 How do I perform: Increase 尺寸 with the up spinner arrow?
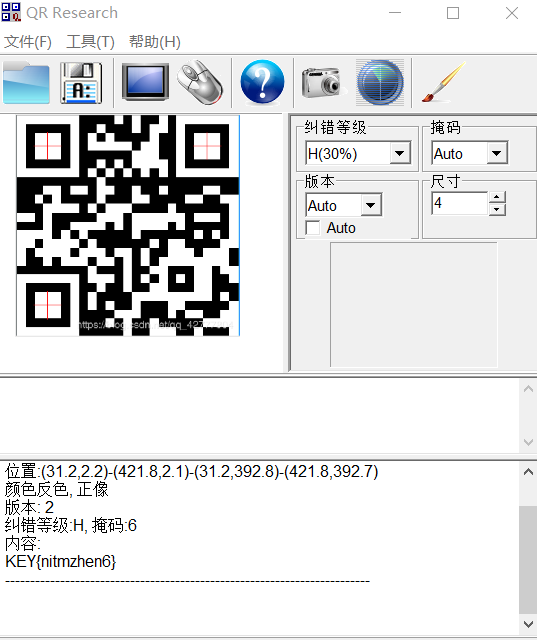click(x=497, y=197)
